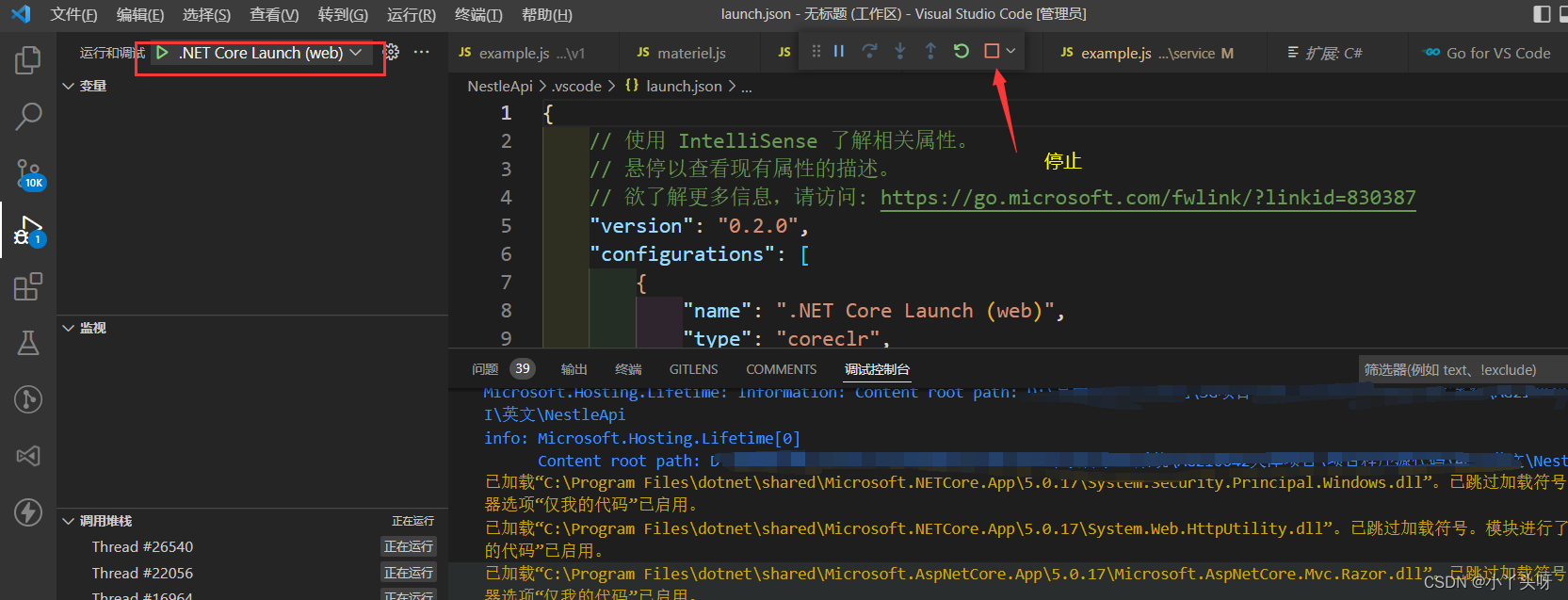
Task: Open the 转到(G) menu
Action: point(343,15)
